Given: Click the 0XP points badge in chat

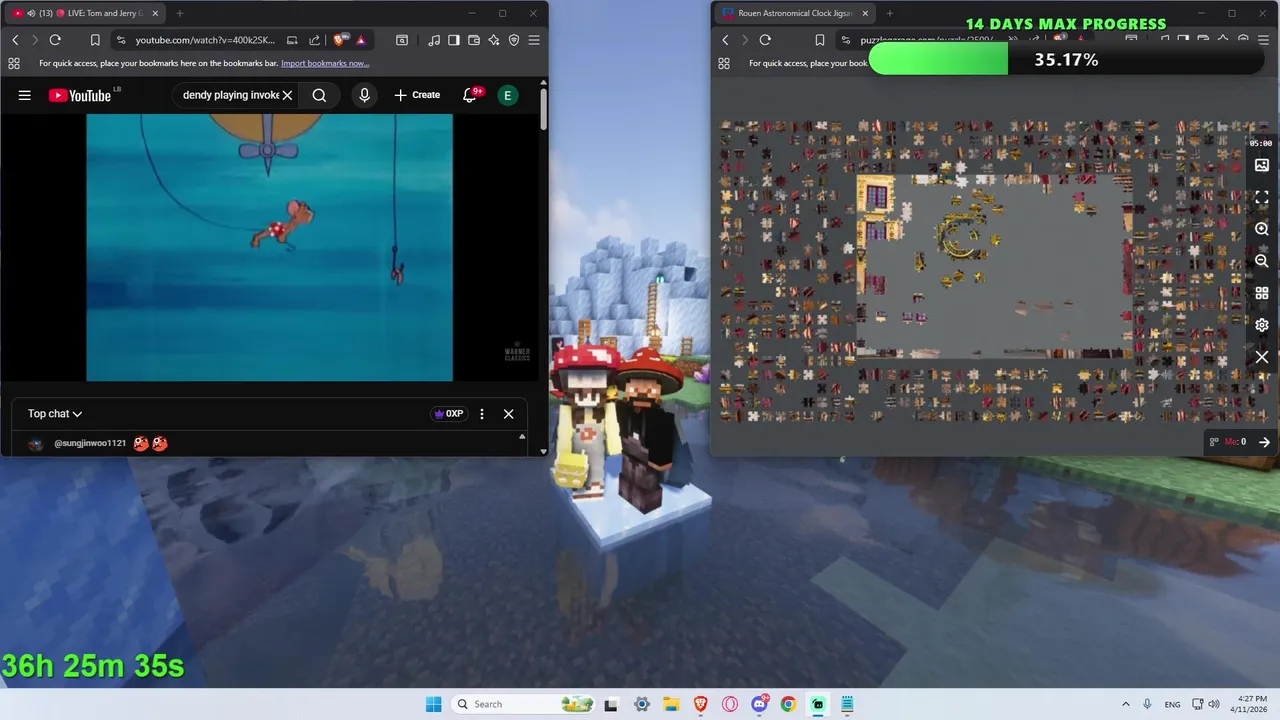Looking at the screenshot, I should pos(448,414).
